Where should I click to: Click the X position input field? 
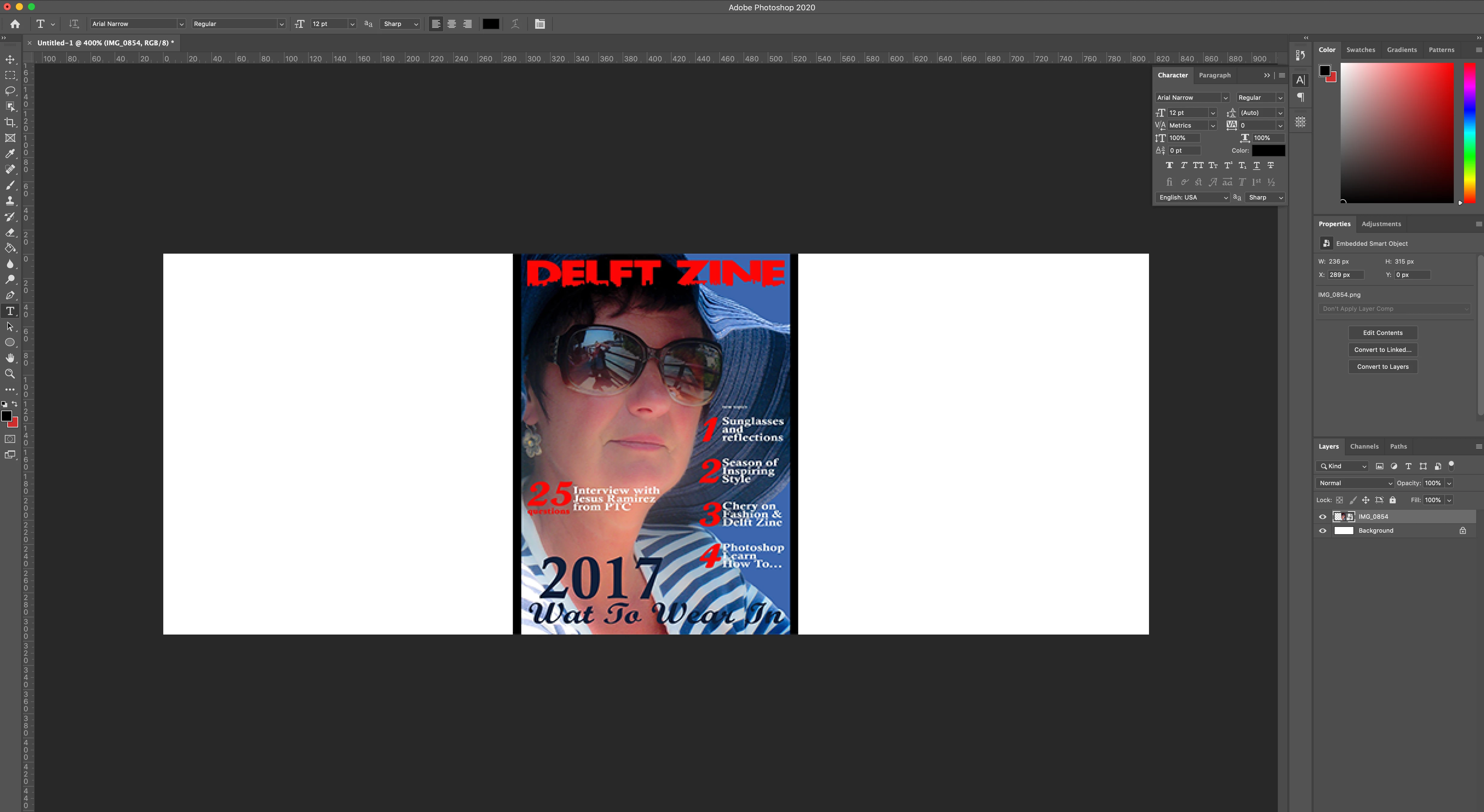click(x=1345, y=275)
